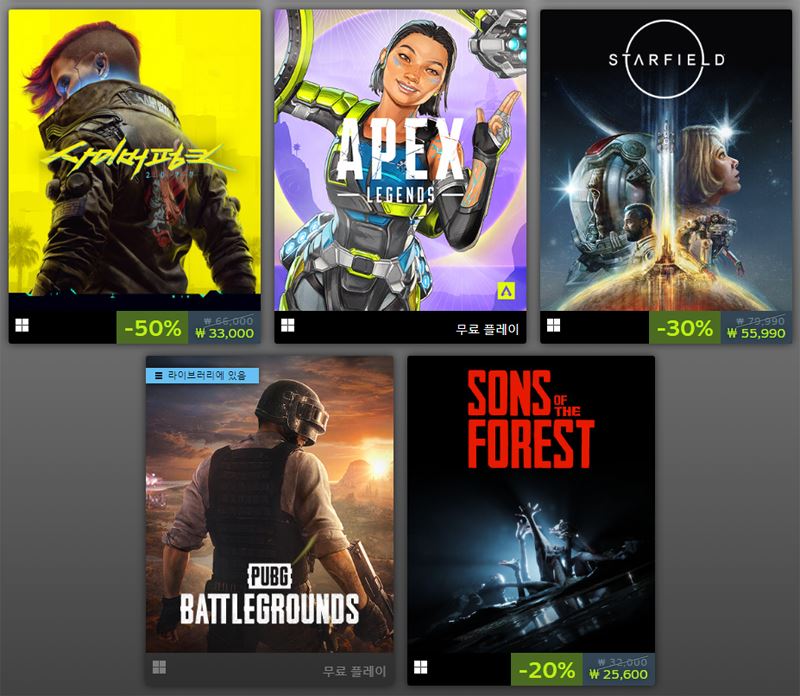Click the list icon in the PUBG library badge
The image size is (800, 696).
tap(159, 376)
